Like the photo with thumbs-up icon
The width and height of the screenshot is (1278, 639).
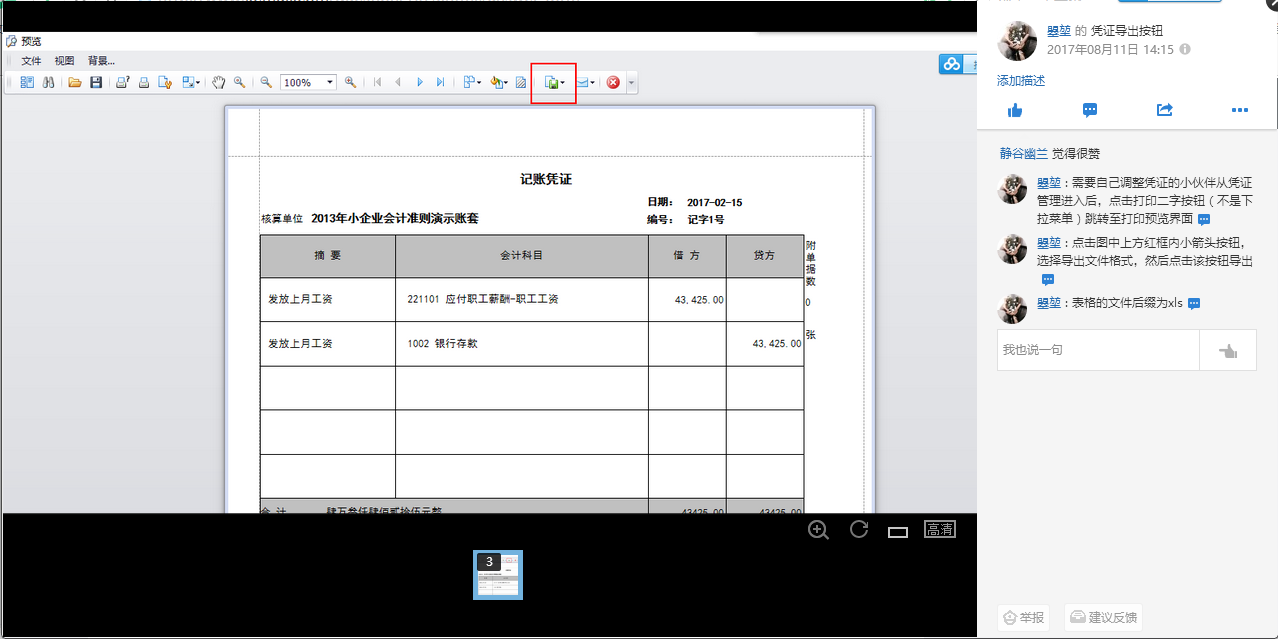click(x=1015, y=110)
